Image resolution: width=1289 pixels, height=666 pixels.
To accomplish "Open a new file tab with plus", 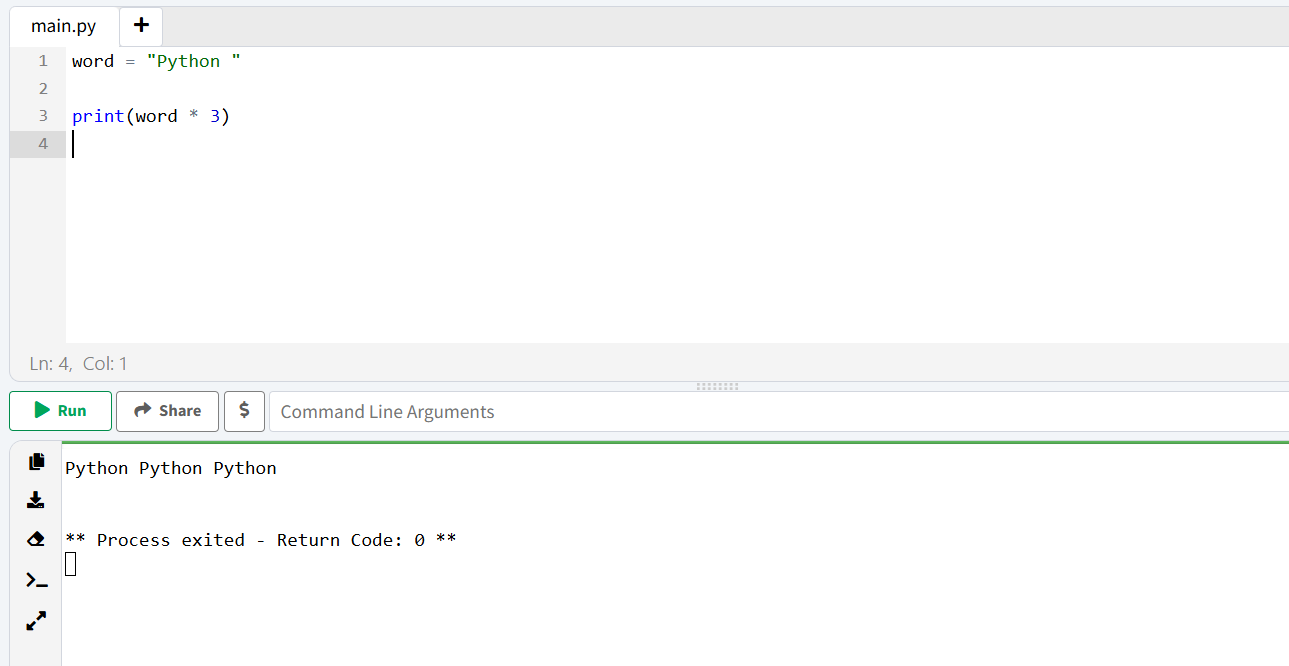I will coord(140,26).
